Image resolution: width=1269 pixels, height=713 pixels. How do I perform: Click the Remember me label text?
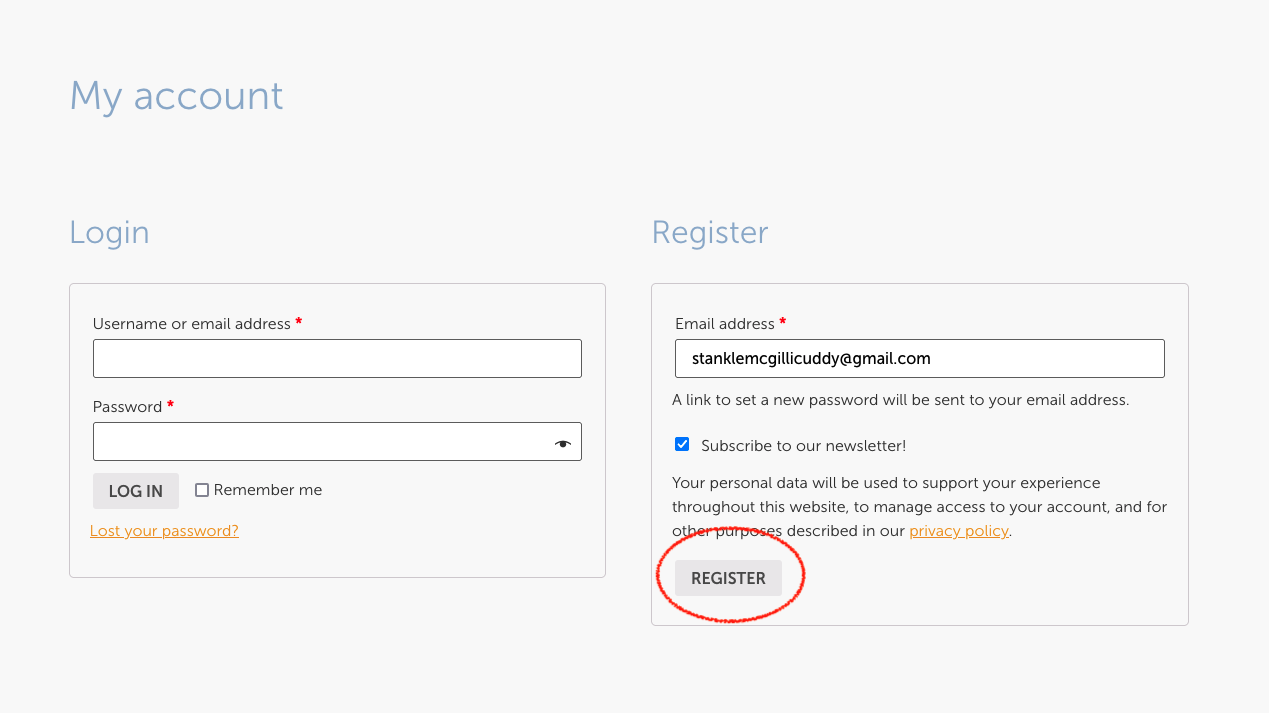[268, 490]
